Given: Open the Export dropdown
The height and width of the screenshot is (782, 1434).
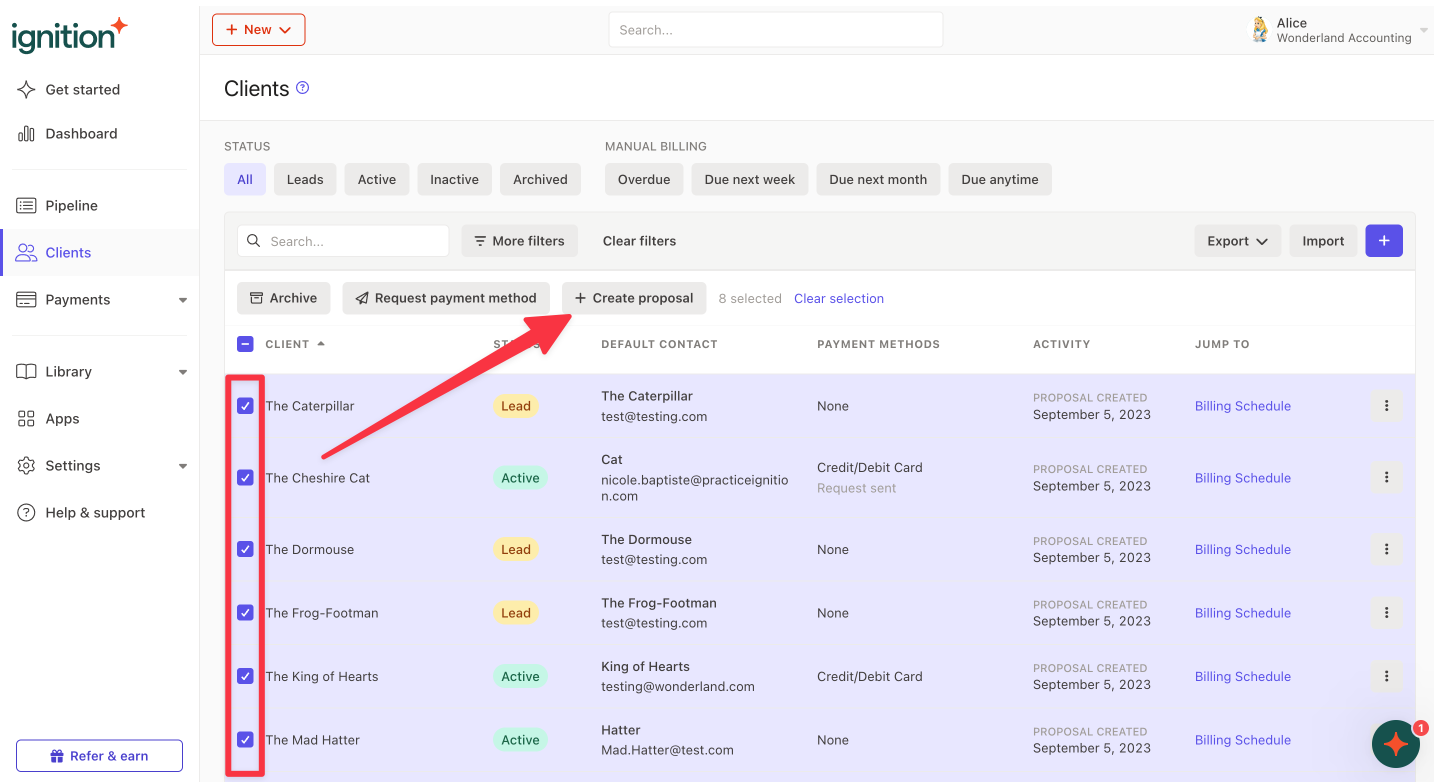Looking at the screenshot, I should (1237, 241).
